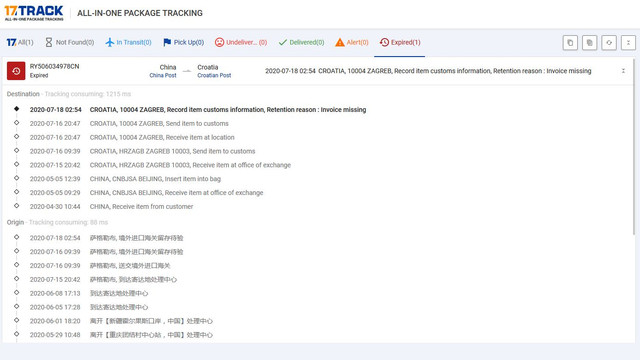Click 'CROATIA, HRZAGB ZAGREB 10003, Receive item at office of exchange'
Image resolution: width=640 pixels, height=360 pixels.
pyautogui.click(x=190, y=165)
